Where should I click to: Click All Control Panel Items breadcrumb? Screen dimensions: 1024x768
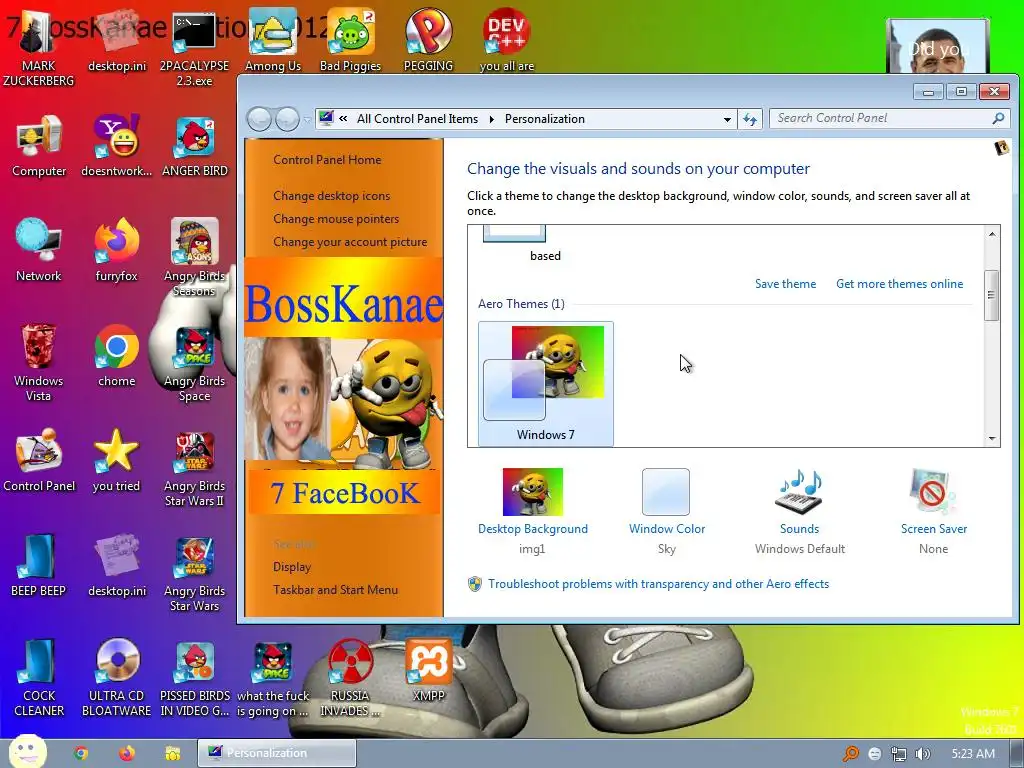417,119
